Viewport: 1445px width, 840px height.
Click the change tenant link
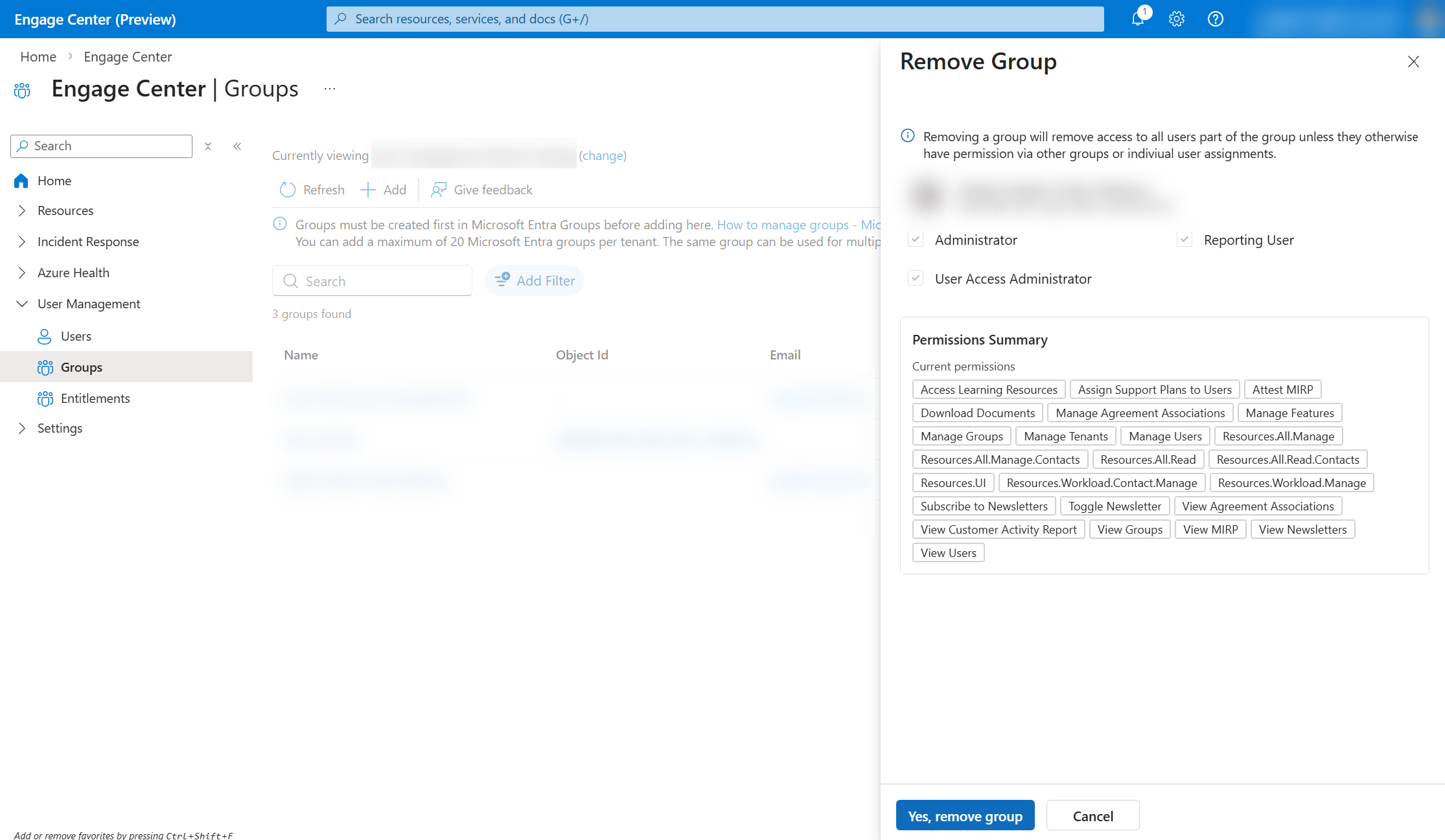point(603,155)
